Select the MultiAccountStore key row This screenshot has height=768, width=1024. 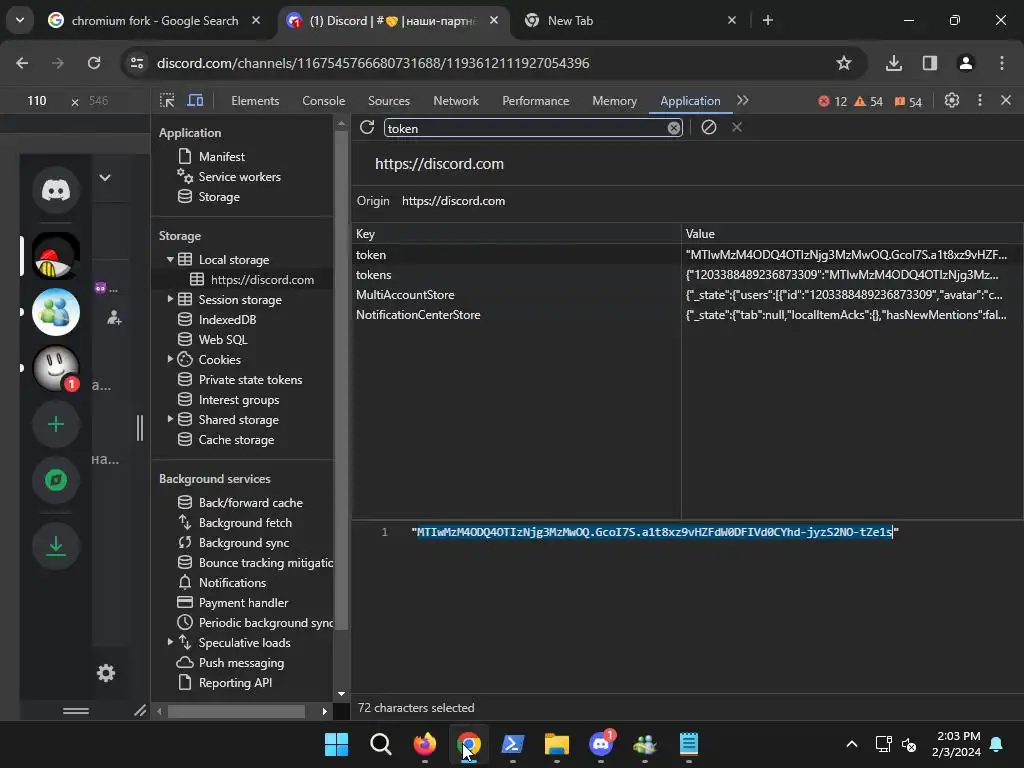pos(688,295)
